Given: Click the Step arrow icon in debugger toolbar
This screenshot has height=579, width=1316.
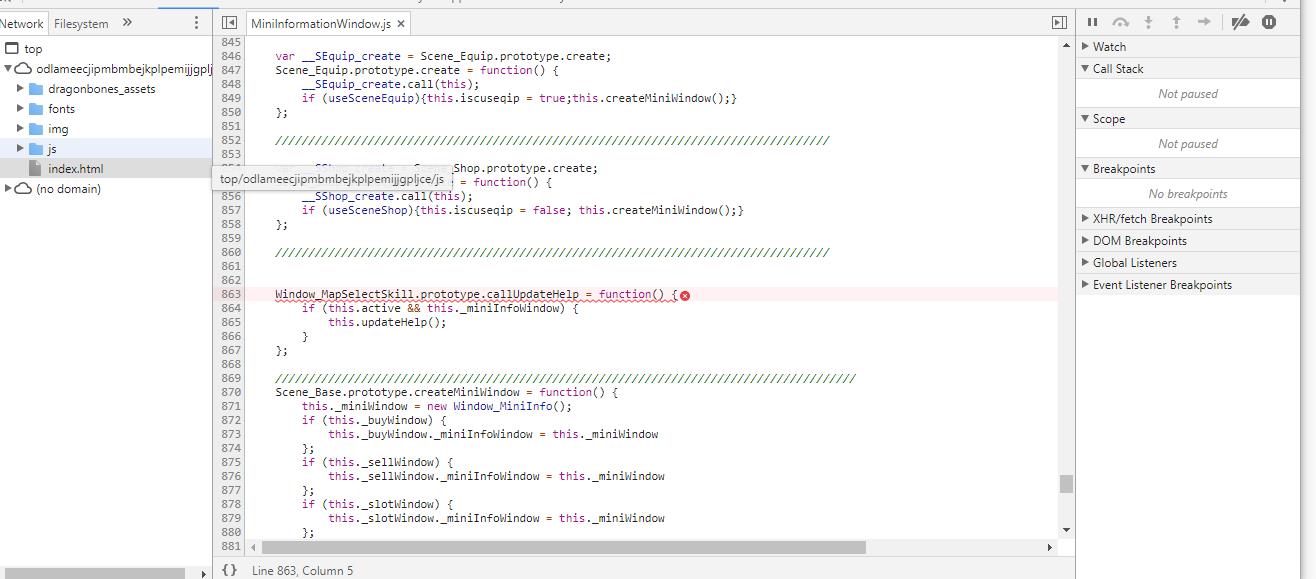Looking at the screenshot, I should (x=1204, y=22).
